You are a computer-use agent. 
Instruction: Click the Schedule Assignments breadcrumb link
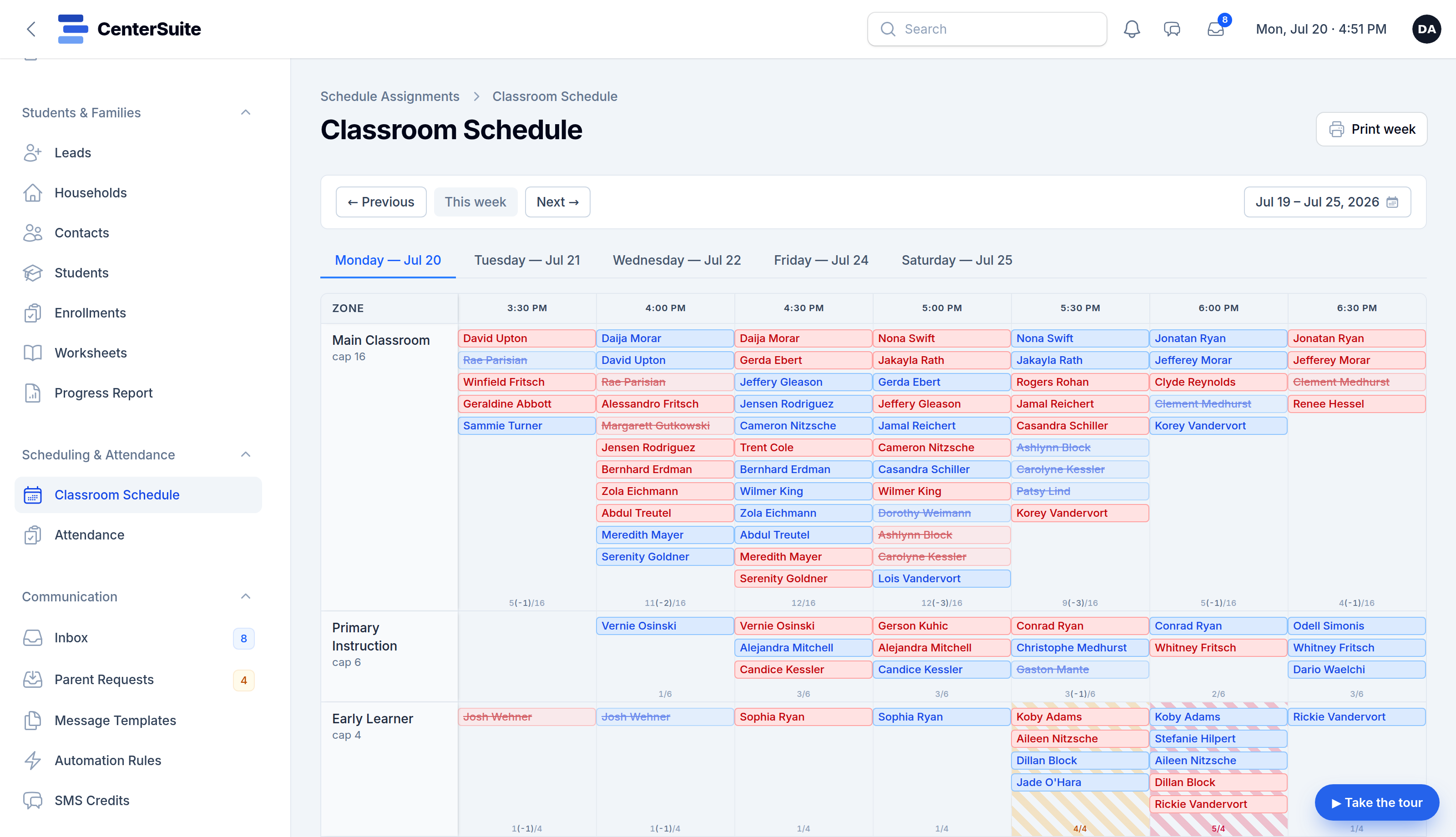[x=390, y=96]
